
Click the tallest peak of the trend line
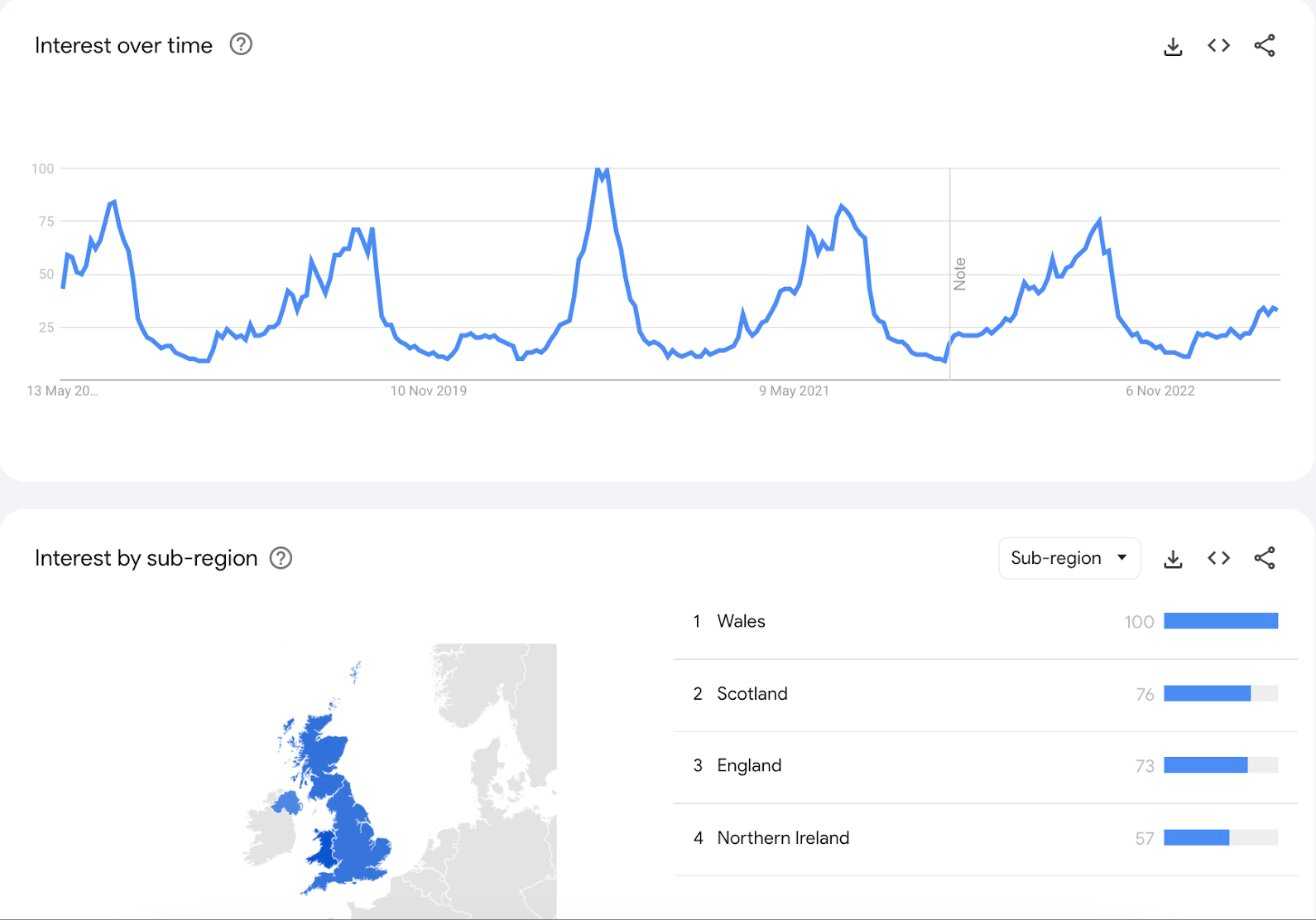[x=601, y=171]
